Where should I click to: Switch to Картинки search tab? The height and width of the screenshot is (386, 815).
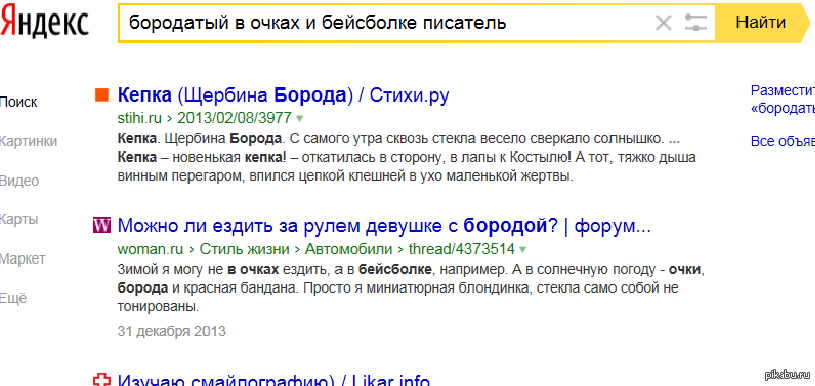29,141
